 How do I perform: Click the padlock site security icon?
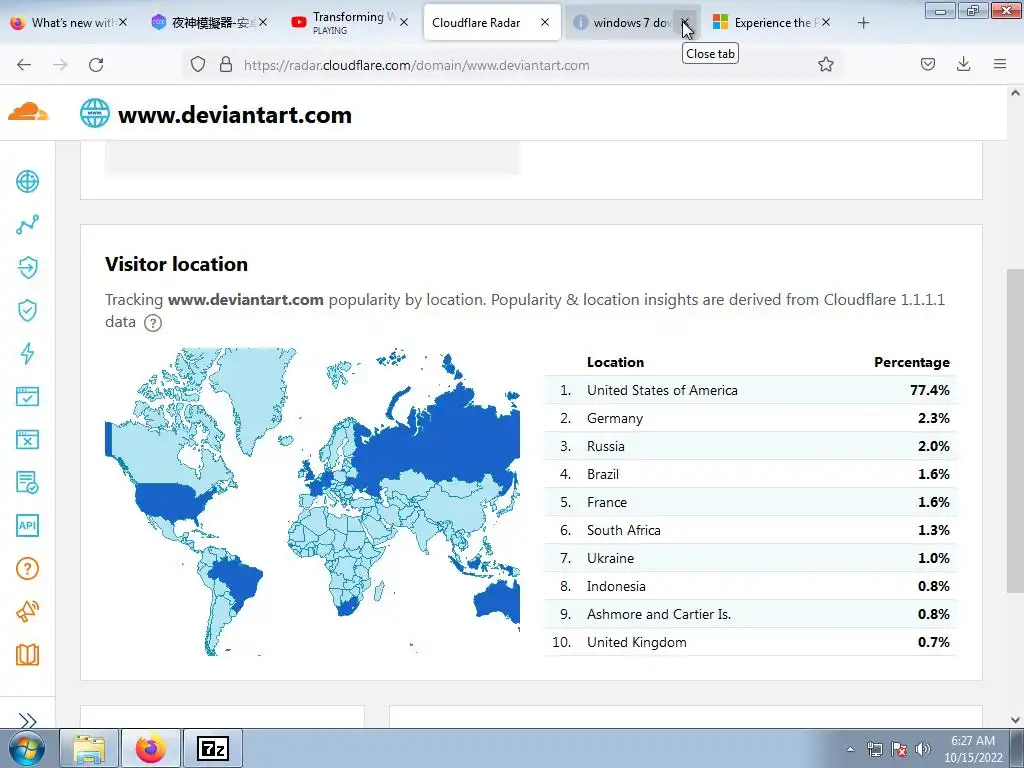pos(226,65)
